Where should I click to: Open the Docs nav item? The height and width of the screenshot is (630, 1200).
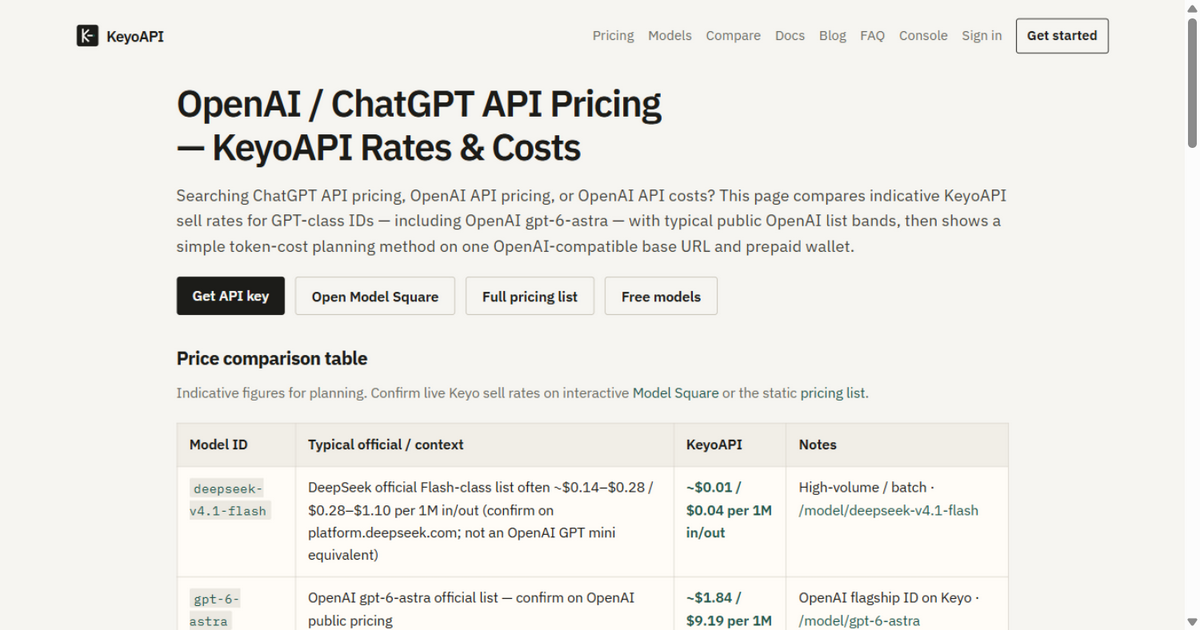[x=790, y=36]
